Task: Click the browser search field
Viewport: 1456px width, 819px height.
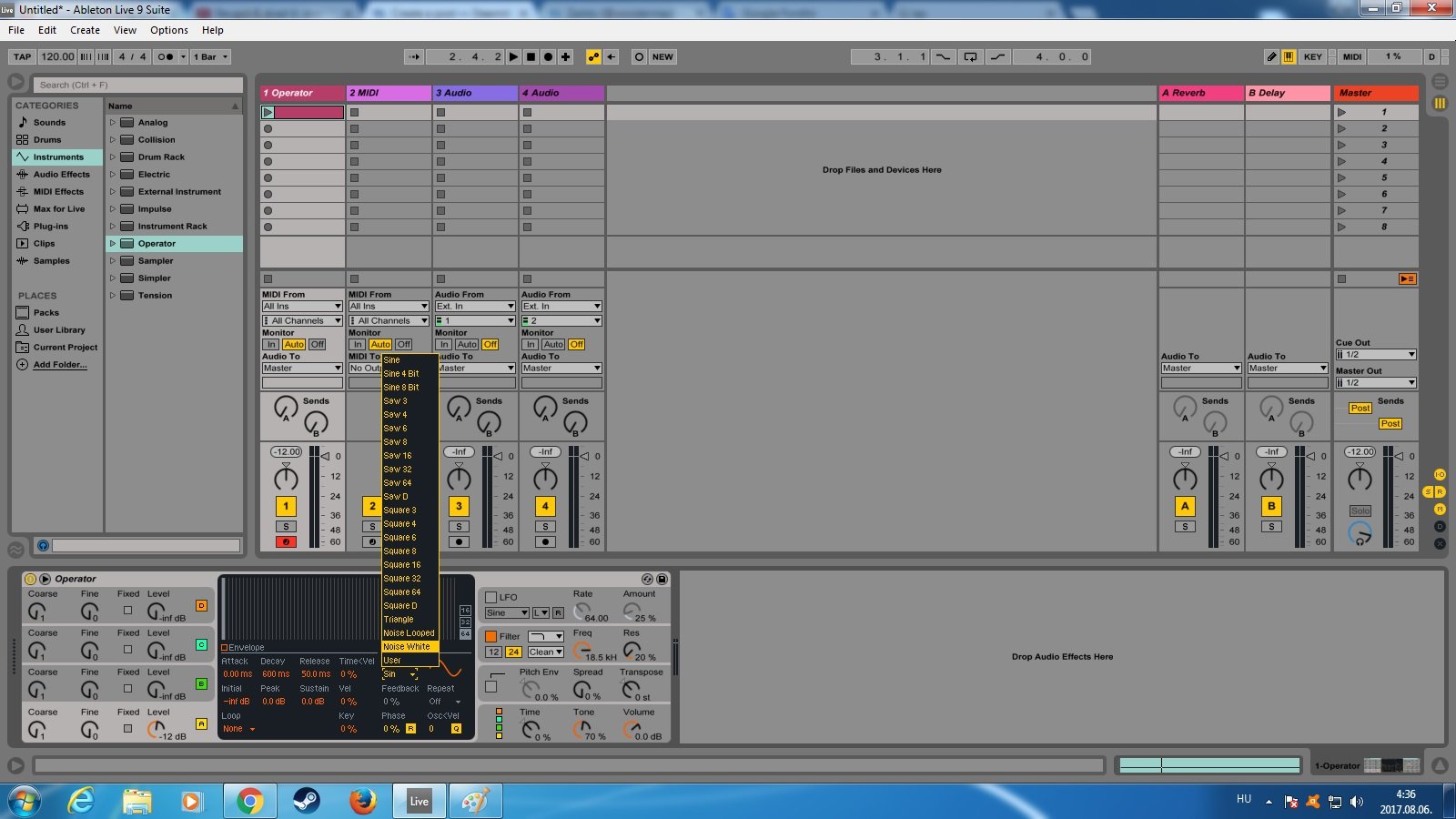Action: tap(139, 85)
